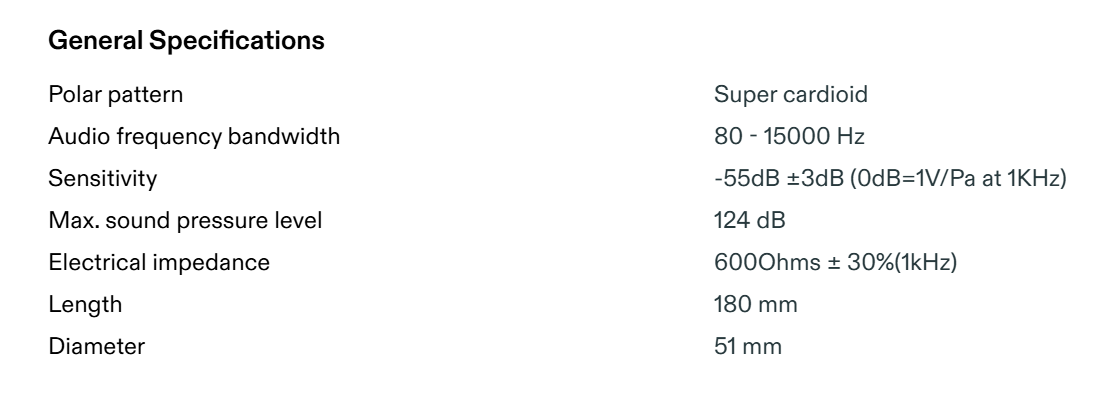Click the General Specifications heading
Viewport: 1117px width, 399px height.
[x=186, y=41]
